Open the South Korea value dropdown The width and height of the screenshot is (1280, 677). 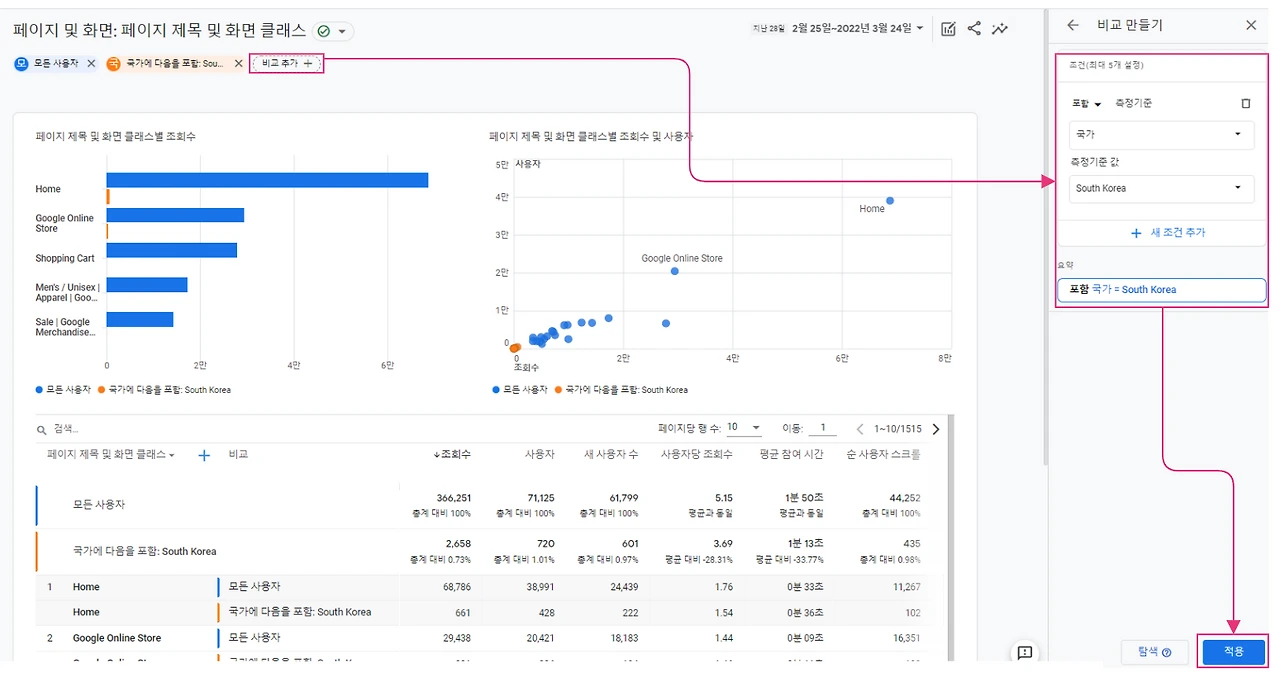(x=1161, y=188)
